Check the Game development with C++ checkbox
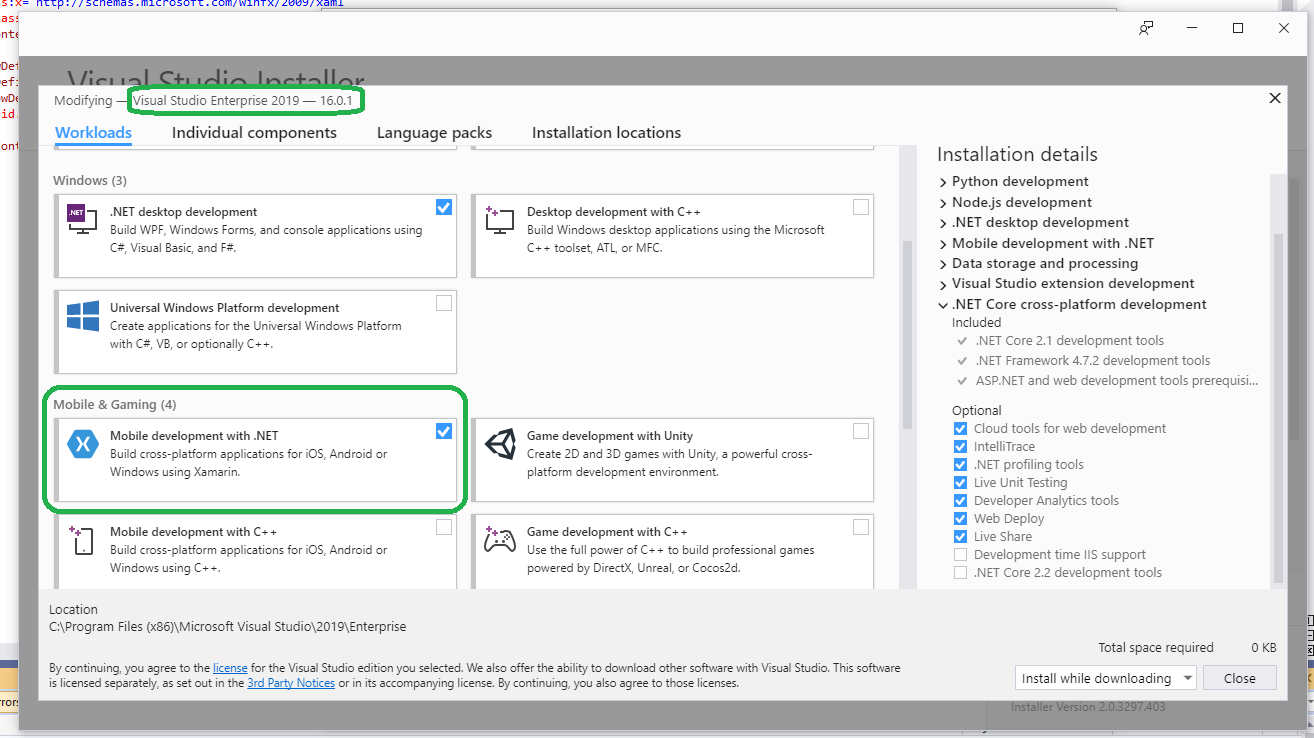This screenshot has width=1314, height=738. (x=861, y=527)
